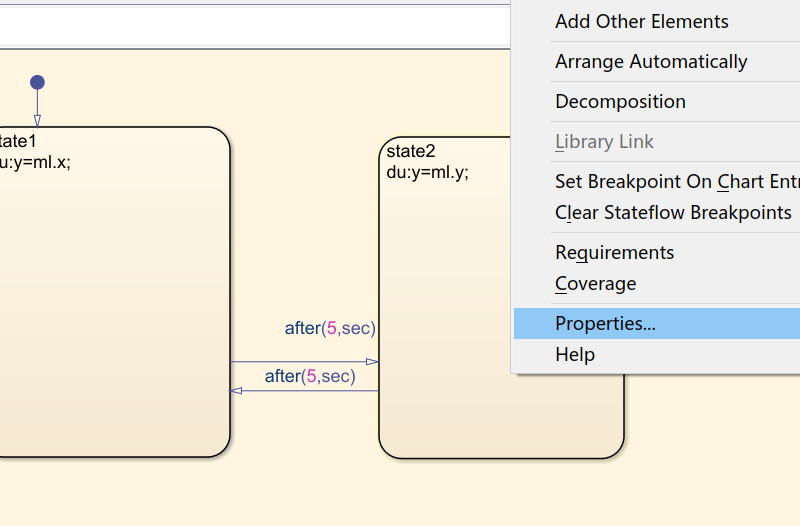The height and width of the screenshot is (526, 800).
Task: Select the state2 name label
Action: coord(411,151)
